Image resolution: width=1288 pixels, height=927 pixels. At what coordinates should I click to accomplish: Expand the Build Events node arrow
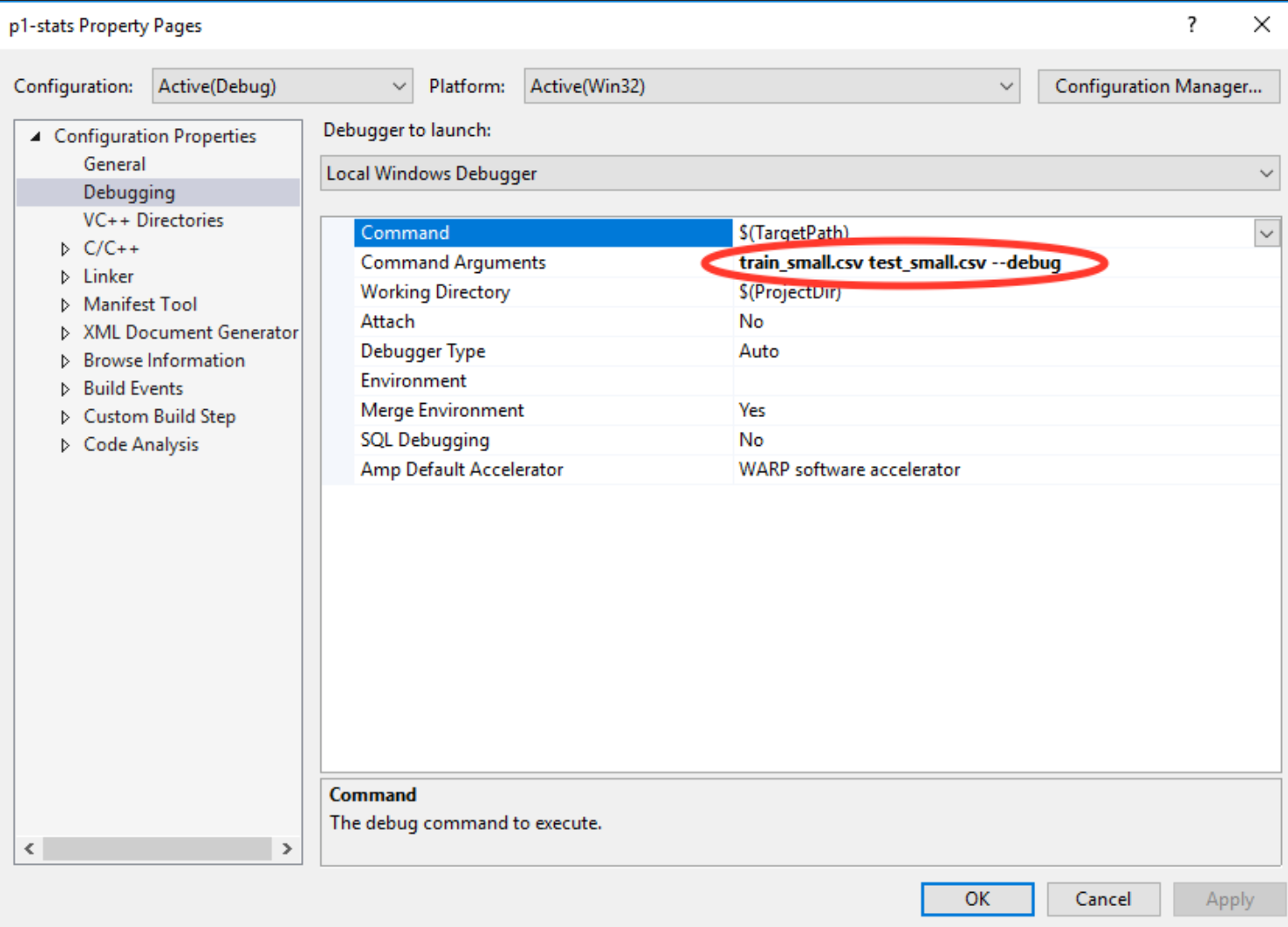click(x=65, y=389)
